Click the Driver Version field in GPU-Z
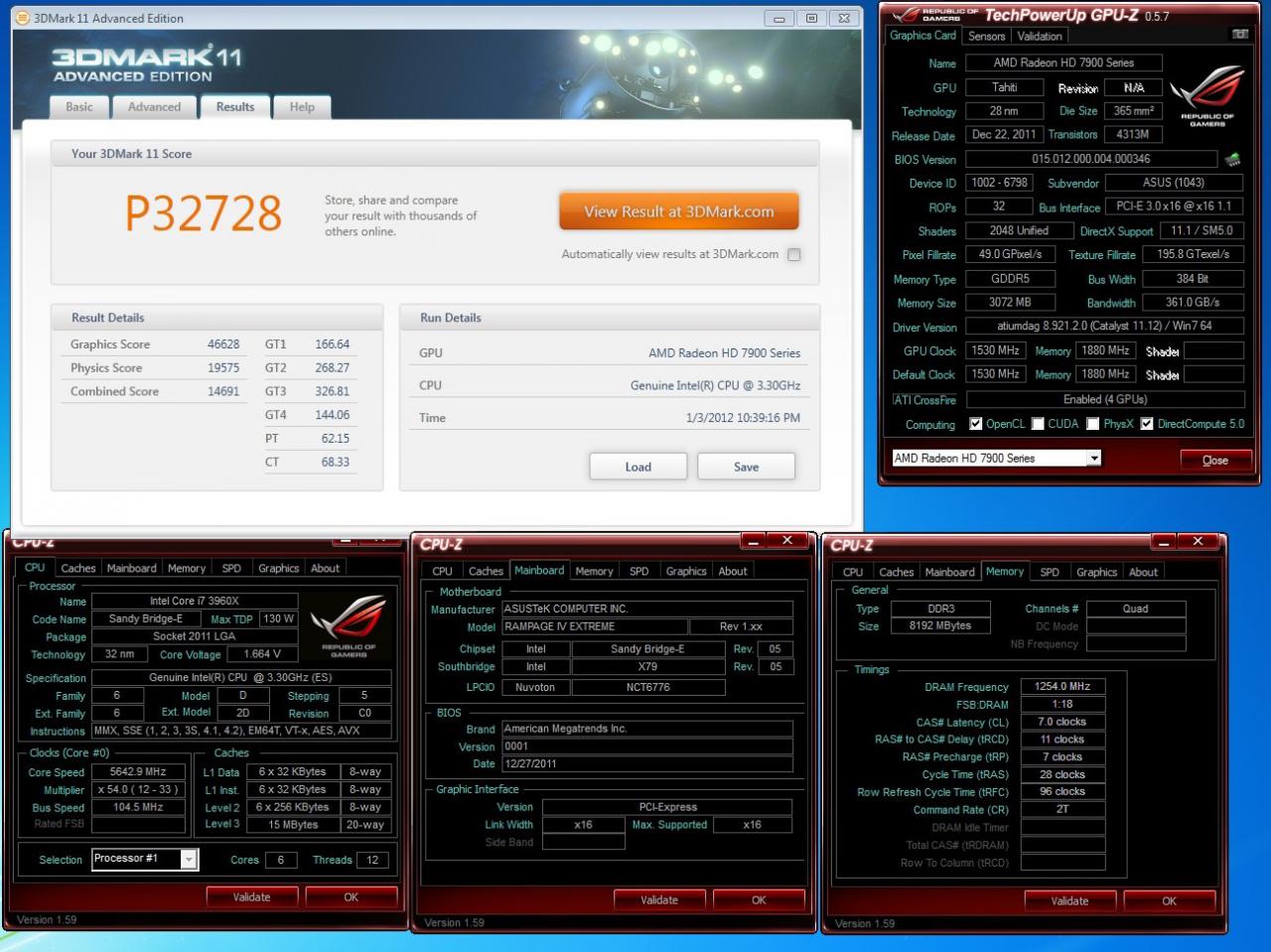This screenshot has width=1271, height=952. point(1104,326)
